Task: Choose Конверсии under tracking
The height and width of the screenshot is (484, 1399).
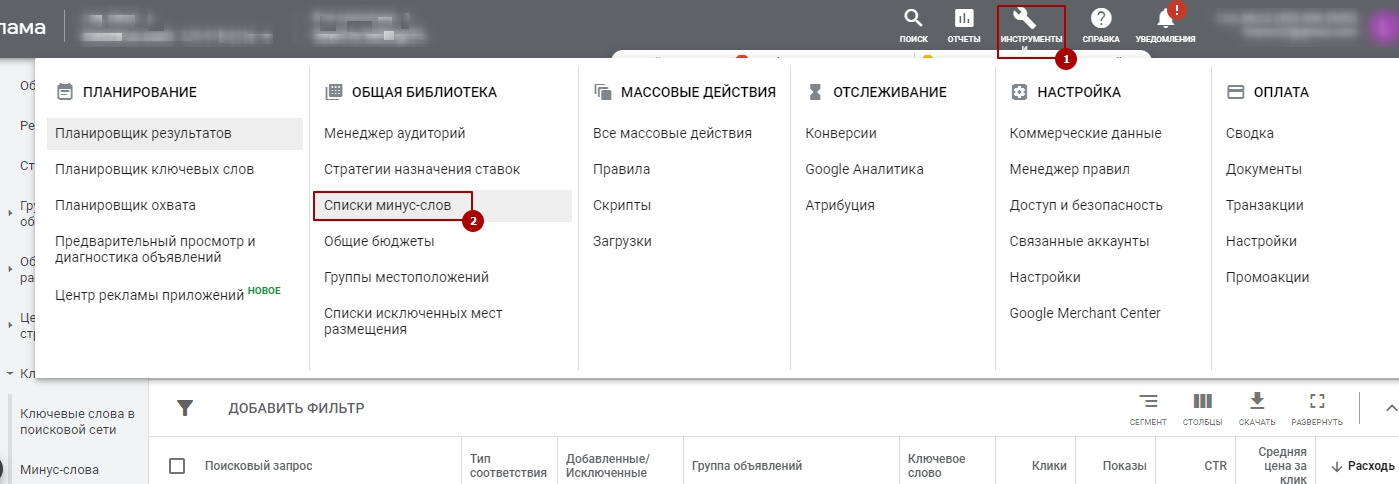Action: coord(841,133)
